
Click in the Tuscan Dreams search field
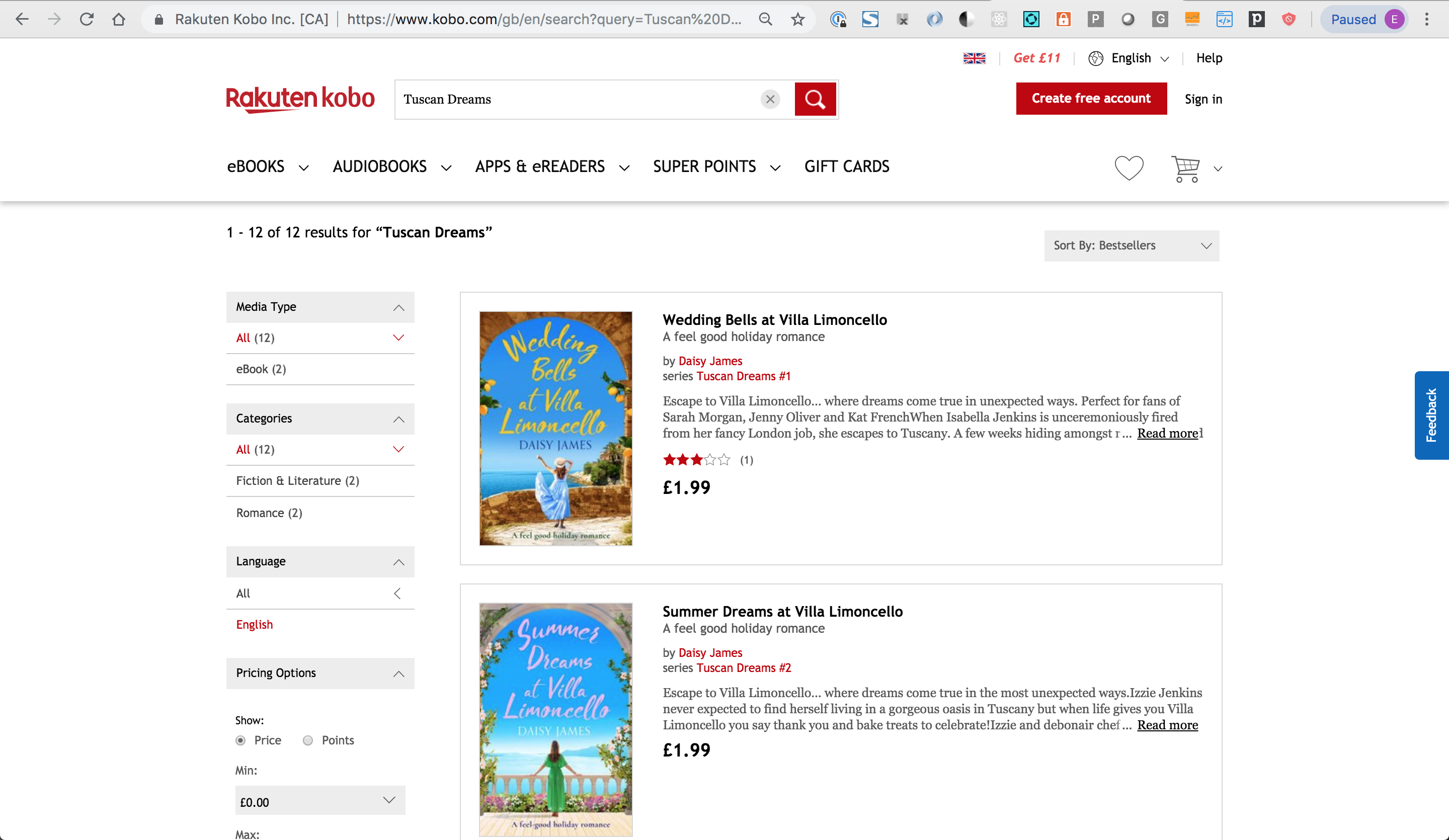tap(578, 100)
